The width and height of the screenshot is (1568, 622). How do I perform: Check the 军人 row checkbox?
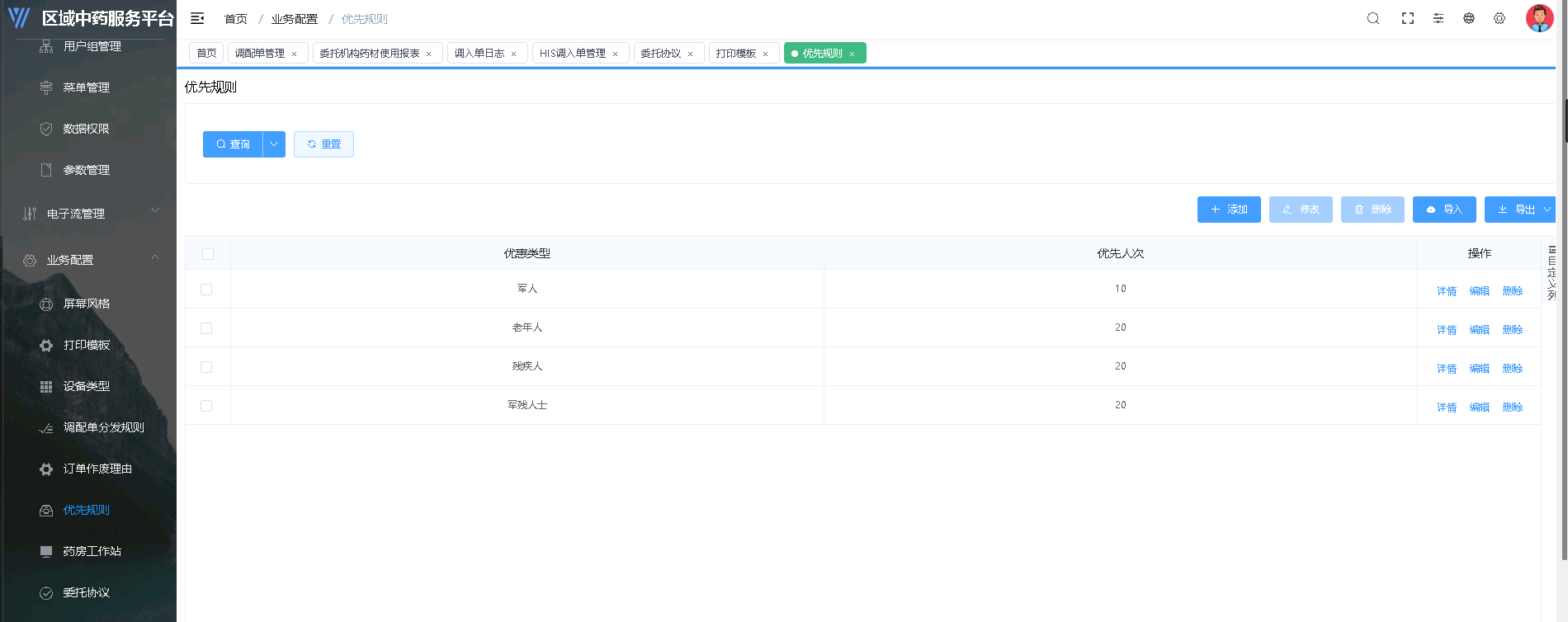tap(206, 289)
